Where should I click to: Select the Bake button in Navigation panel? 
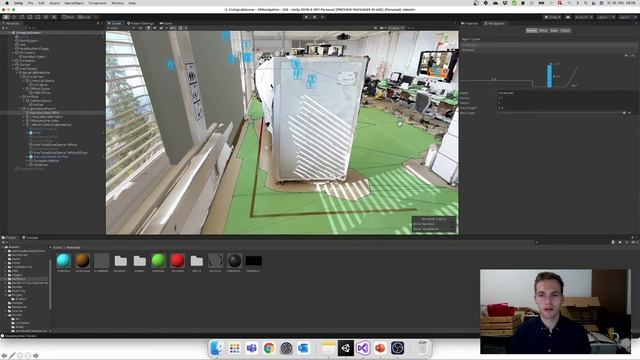(554, 31)
